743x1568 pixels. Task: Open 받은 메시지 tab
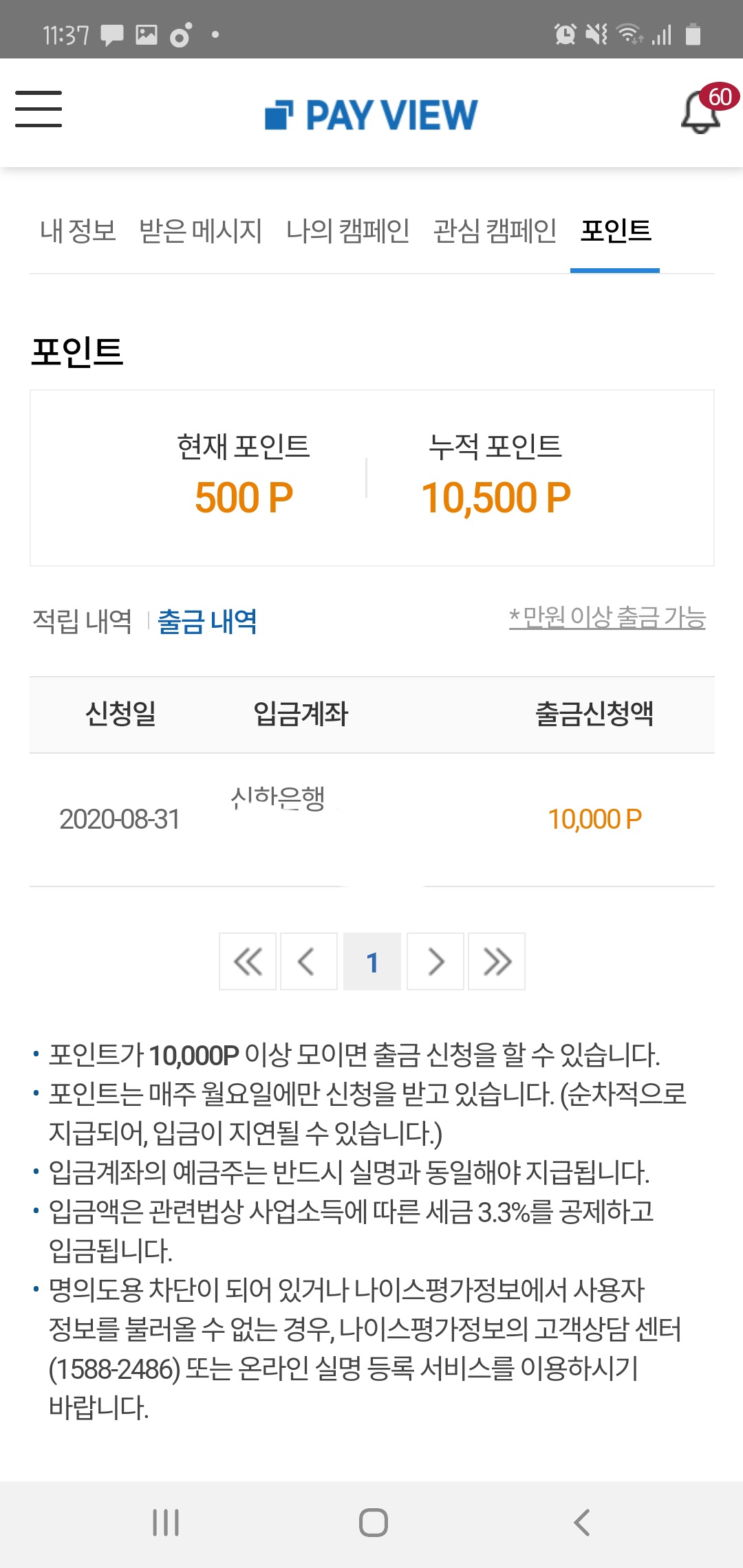[x=200, y=231]
